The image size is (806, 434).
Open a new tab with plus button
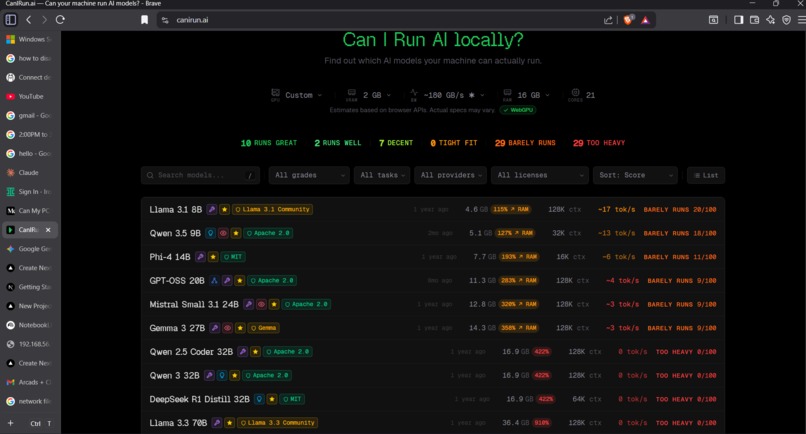click(x=10, y=423)
